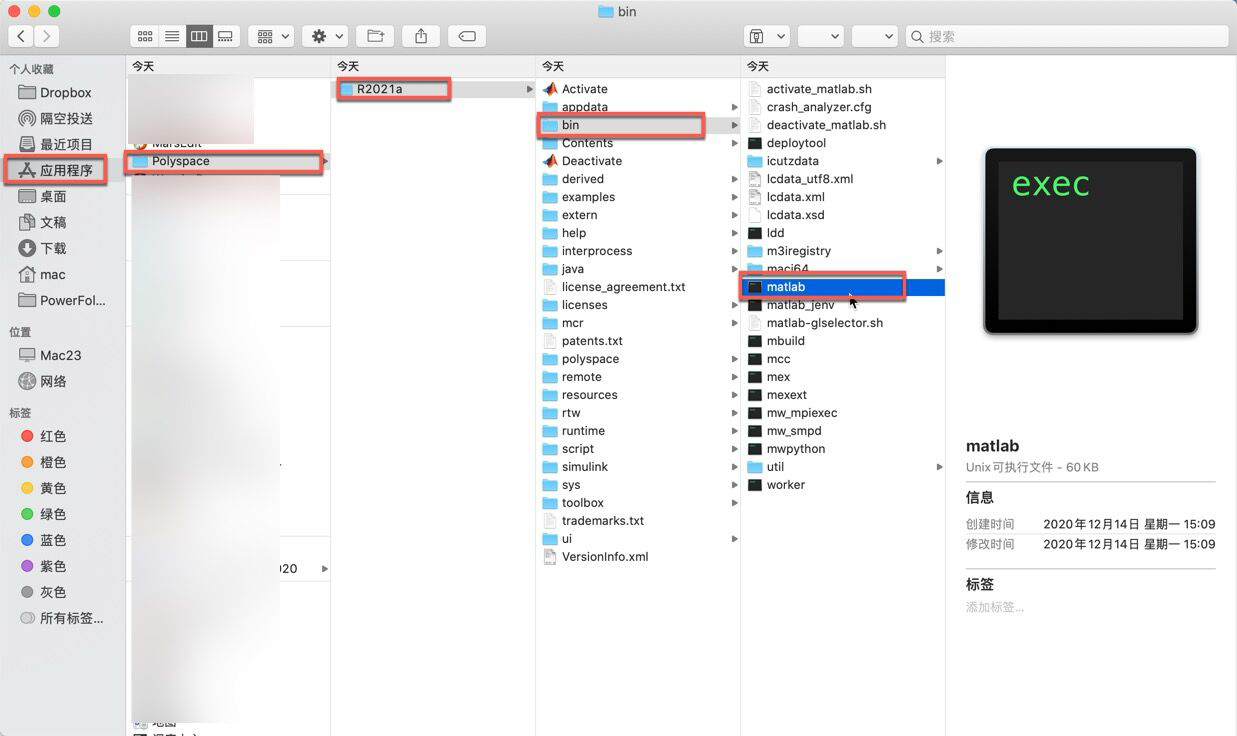Switch to column view
Viewport: 1237px width, 736px height.
[199, 36]
